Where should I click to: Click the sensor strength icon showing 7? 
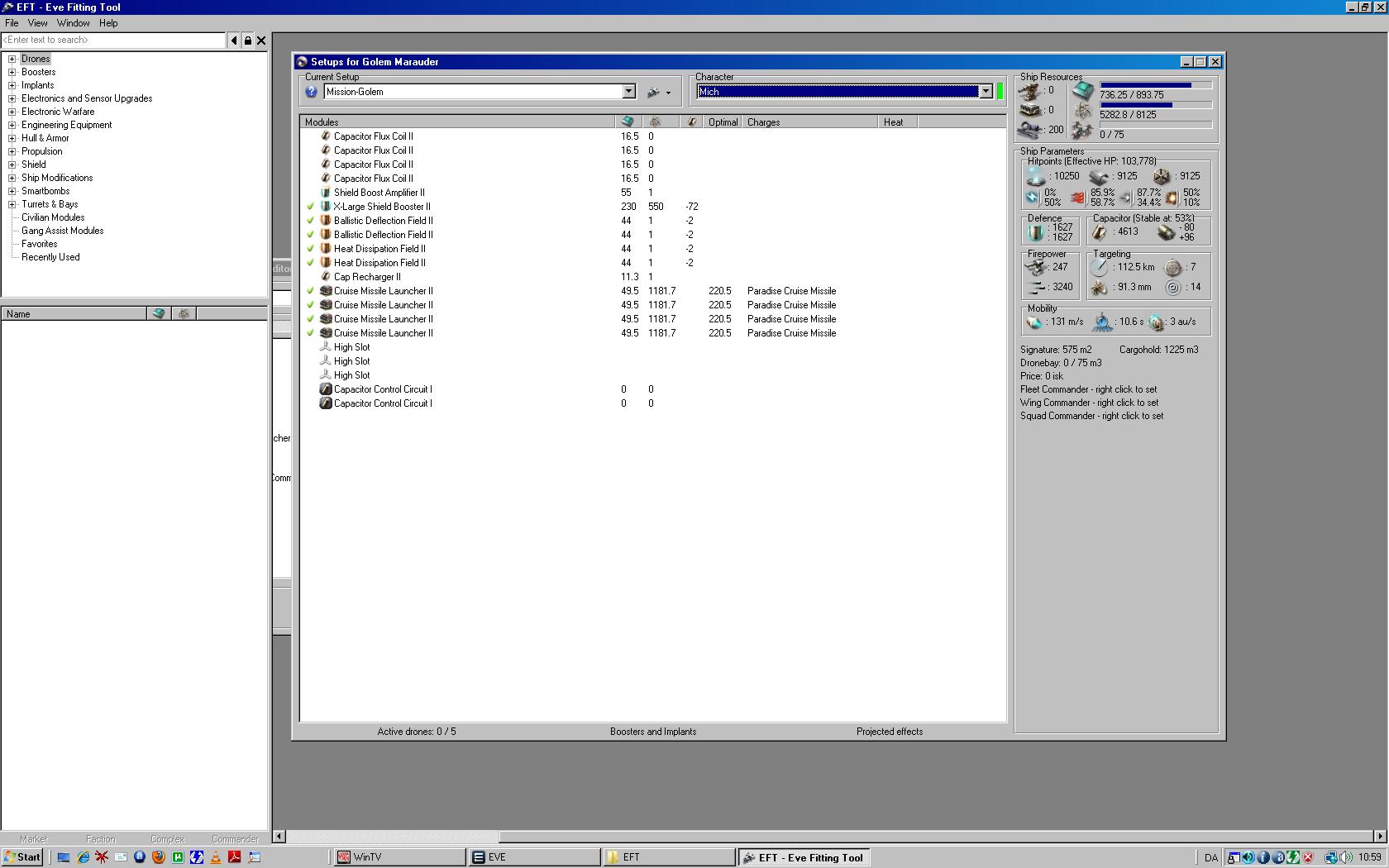pos(1172,267)
